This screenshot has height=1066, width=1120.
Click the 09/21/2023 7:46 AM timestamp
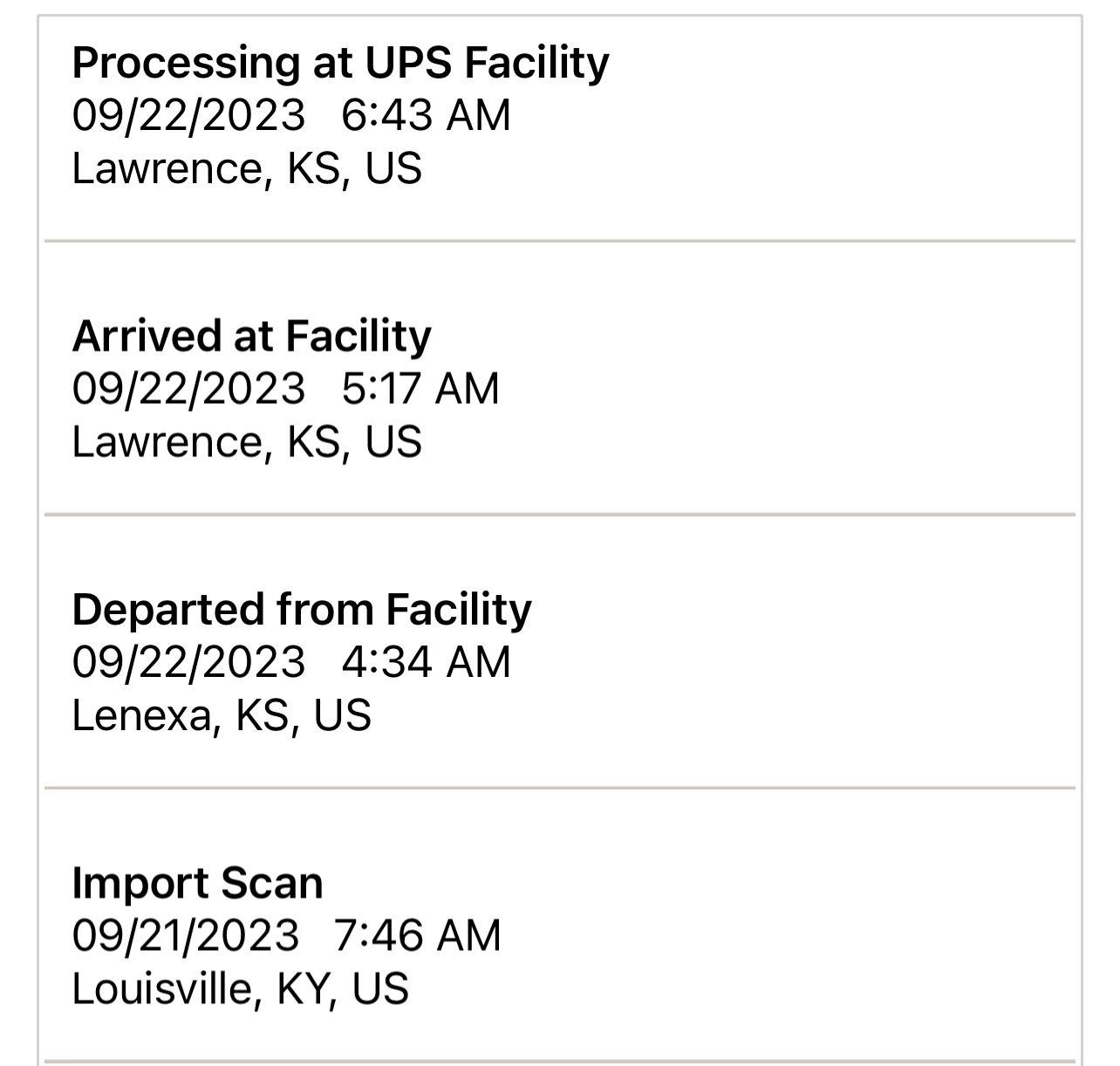(x=286, y=936)
